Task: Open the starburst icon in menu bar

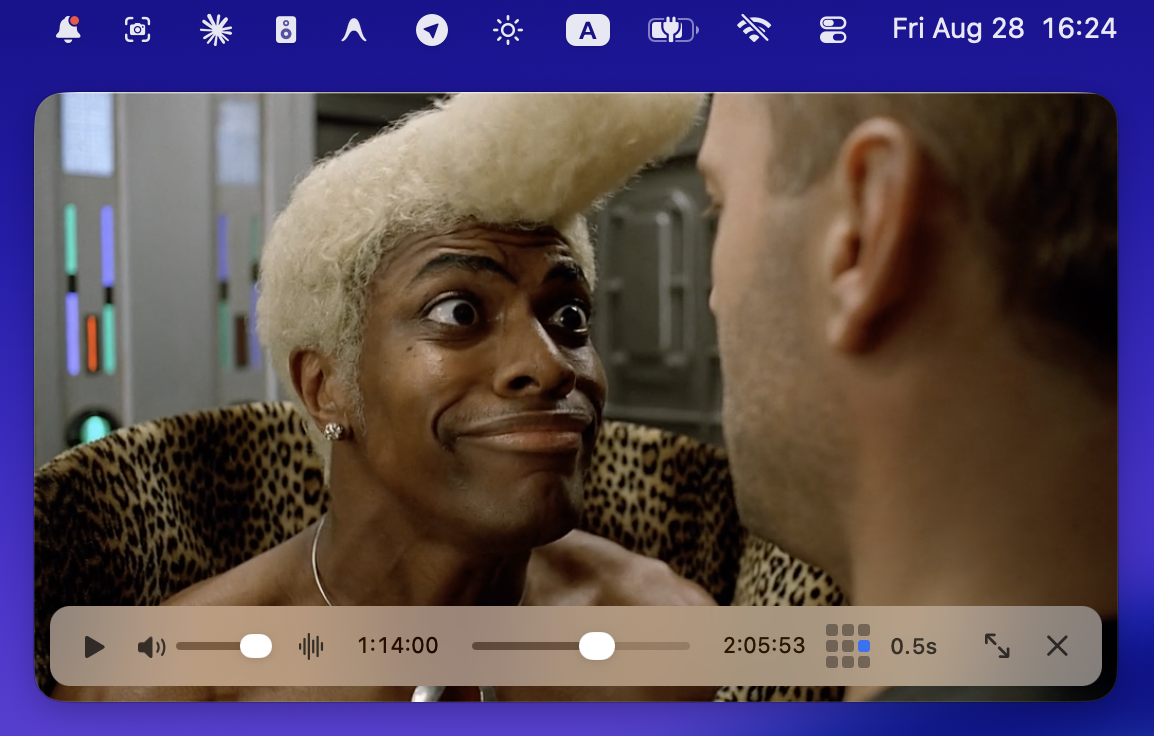Action: coord(216,30)
